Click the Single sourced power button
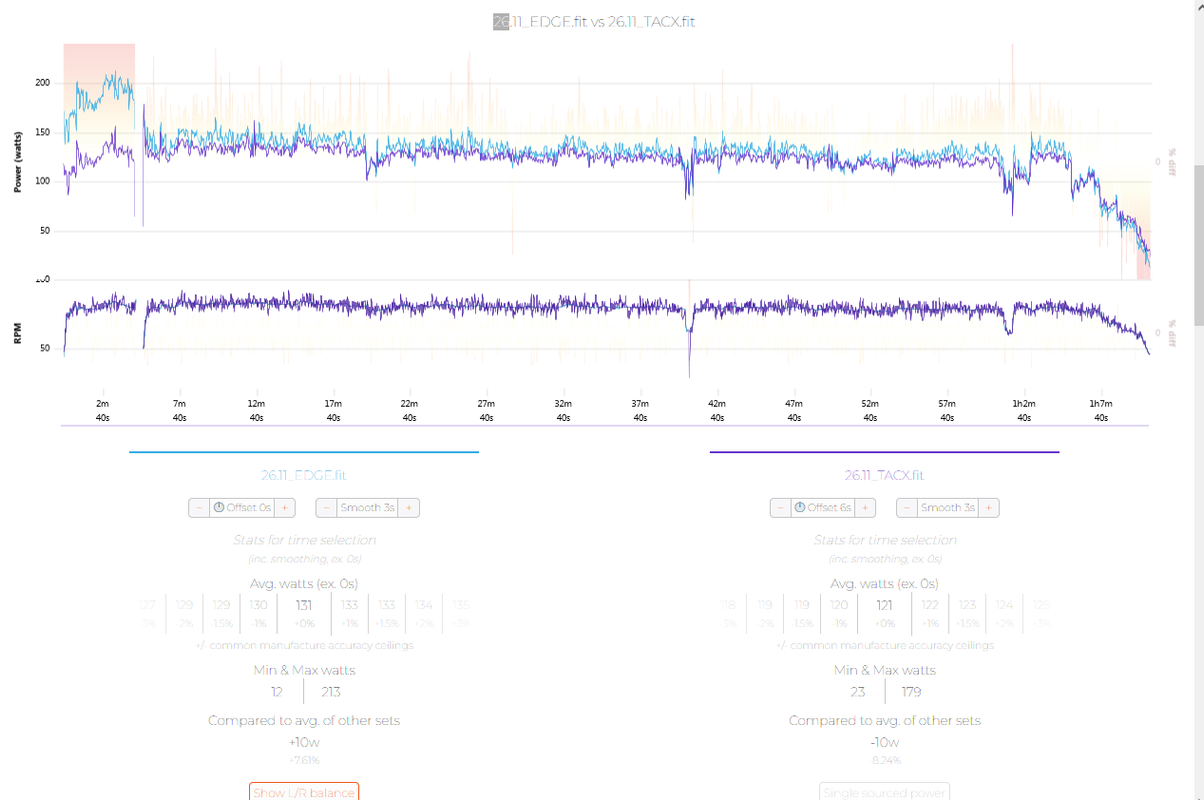This screenshot has width=1204, height=800. click(x=884, y=792)
